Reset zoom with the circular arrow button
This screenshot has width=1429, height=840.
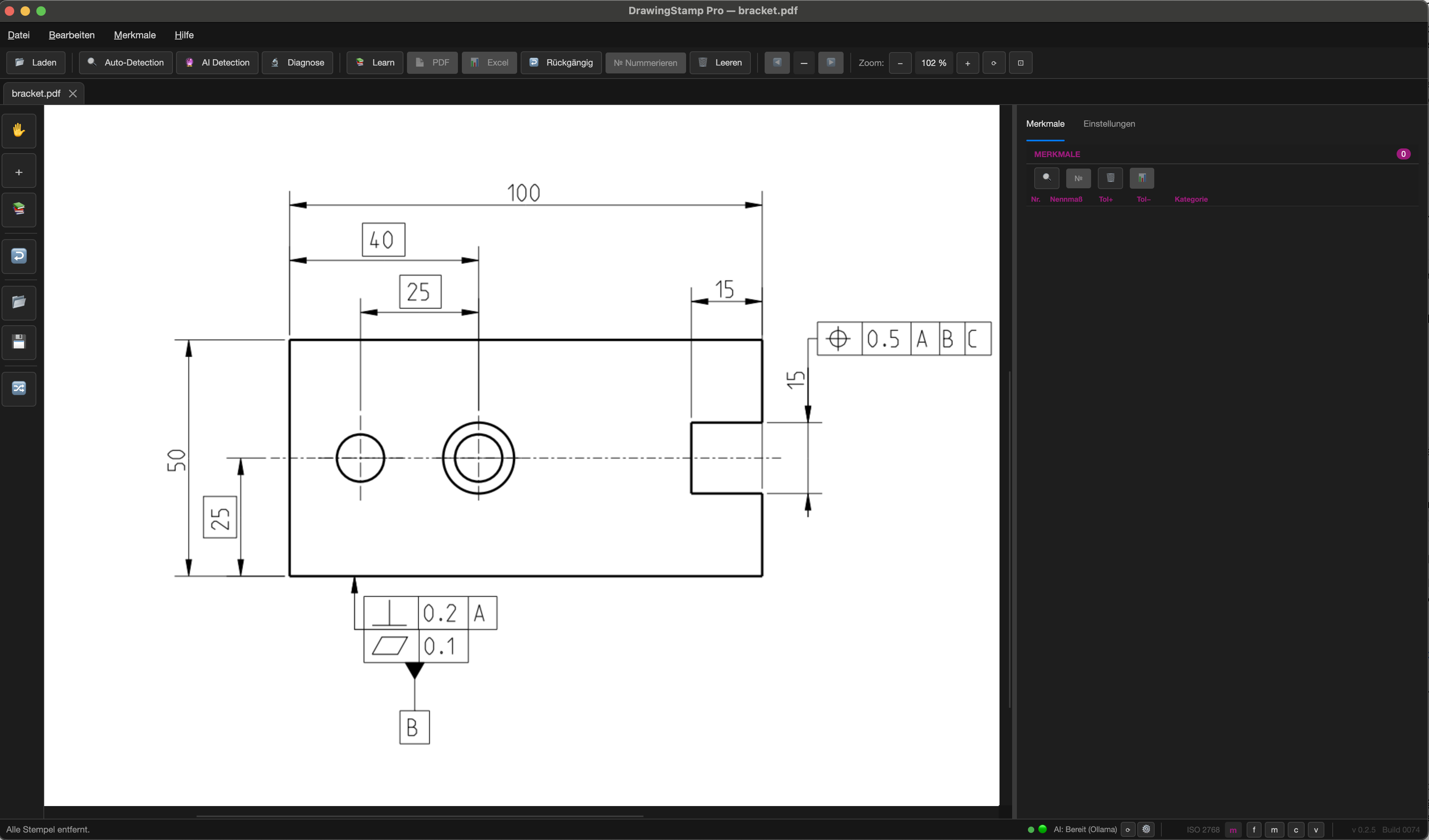click(994, 63)
